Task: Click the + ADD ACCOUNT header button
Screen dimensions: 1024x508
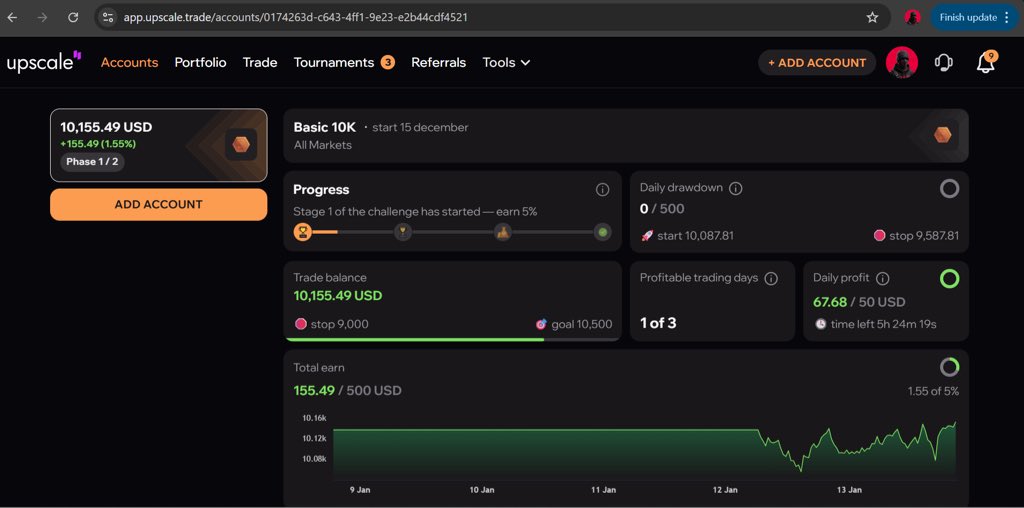Action: click(817, 63)
